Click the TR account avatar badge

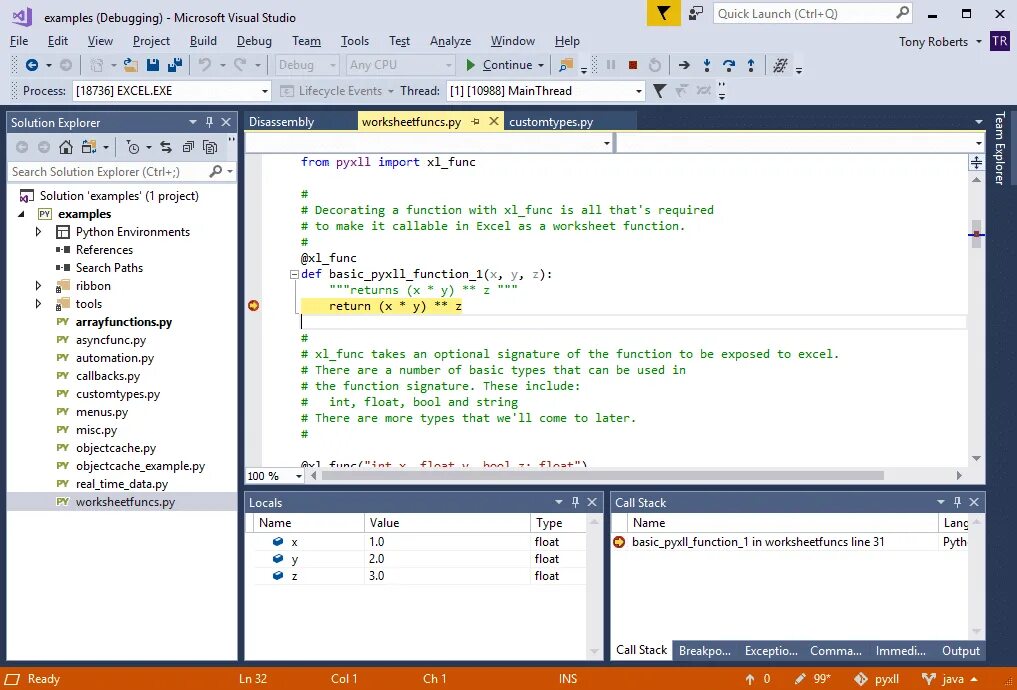point(999,42)
